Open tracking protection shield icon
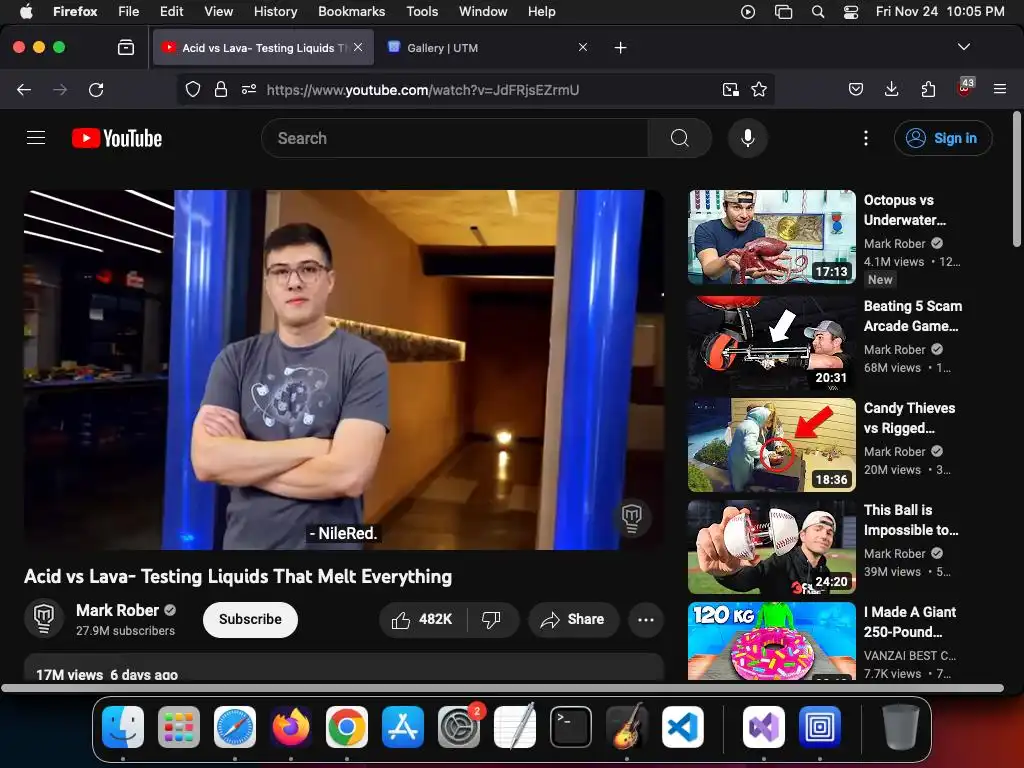Screen dimensions: 1024x768 pyautogui.click(x=193, y=89)
